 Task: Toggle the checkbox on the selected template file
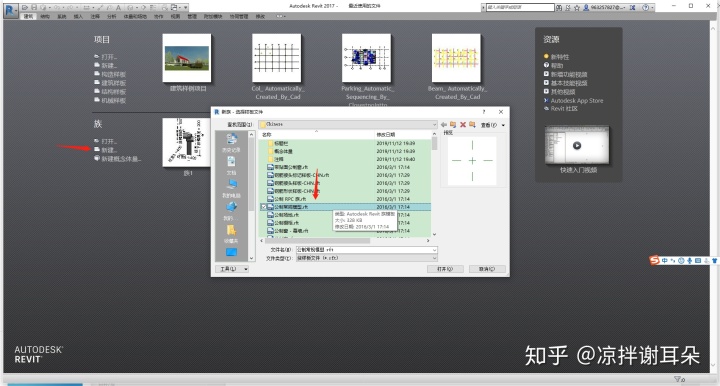264,207
